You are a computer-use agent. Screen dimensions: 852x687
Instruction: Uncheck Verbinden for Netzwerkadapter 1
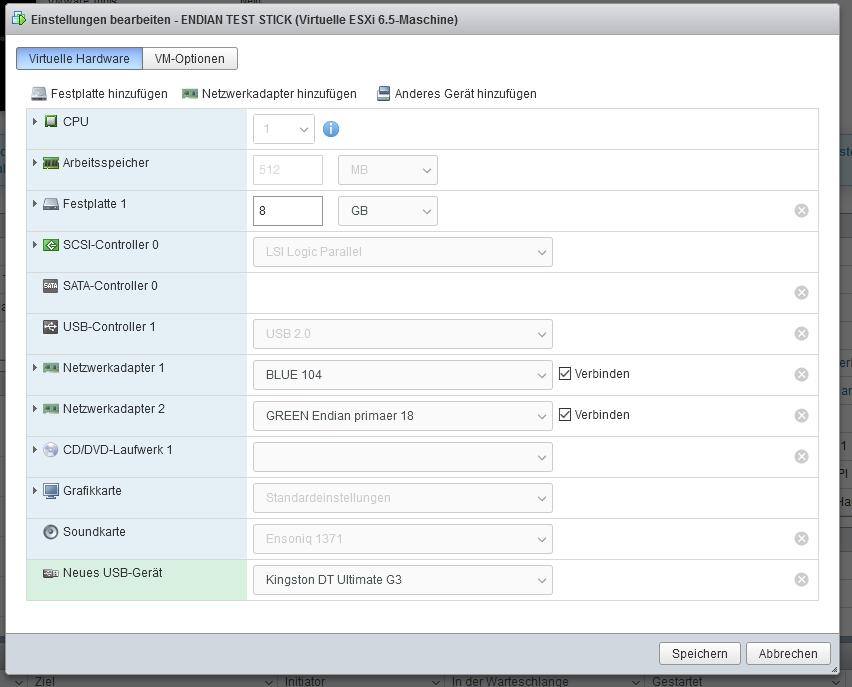click(565, 374)
